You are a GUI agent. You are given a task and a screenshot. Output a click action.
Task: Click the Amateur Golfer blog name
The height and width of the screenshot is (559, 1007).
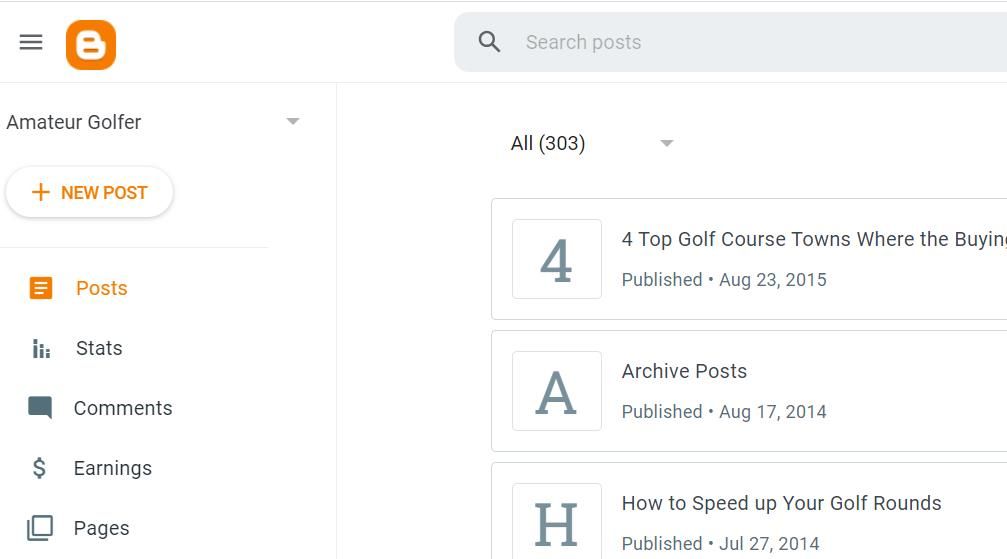click(74, 122)
